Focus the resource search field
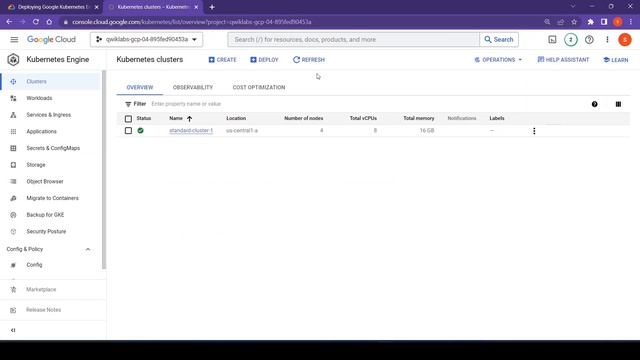 point(353,40)
